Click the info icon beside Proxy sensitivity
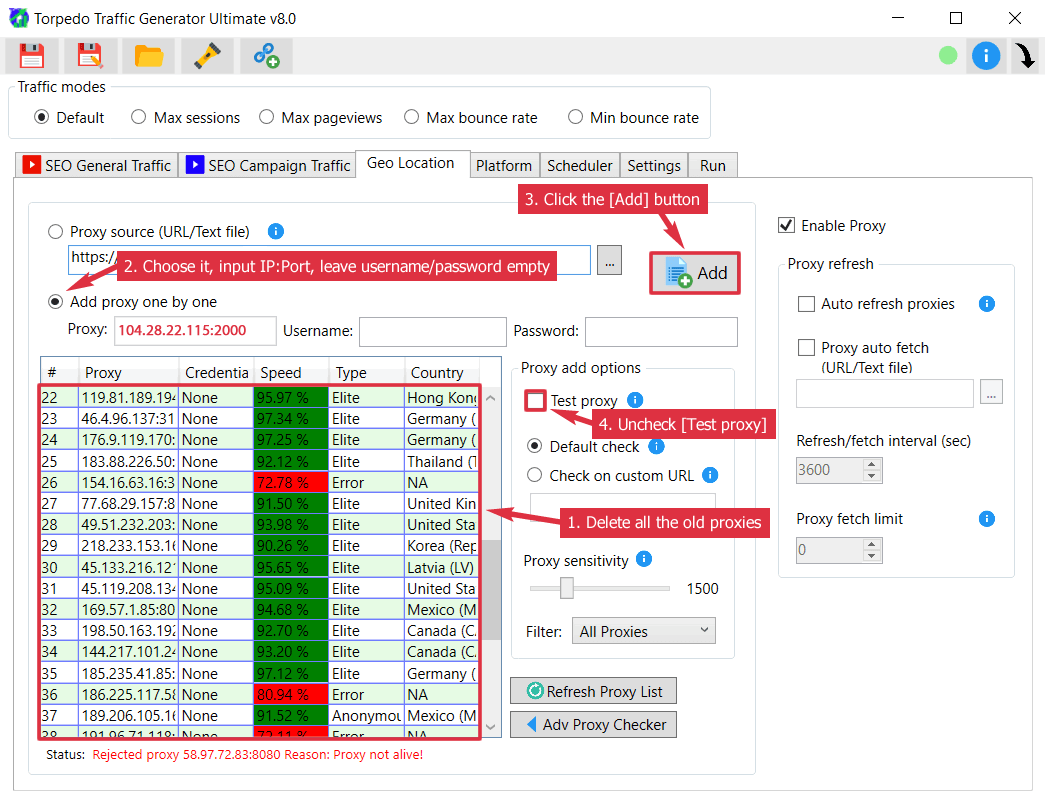 click(x=644, y=559)
